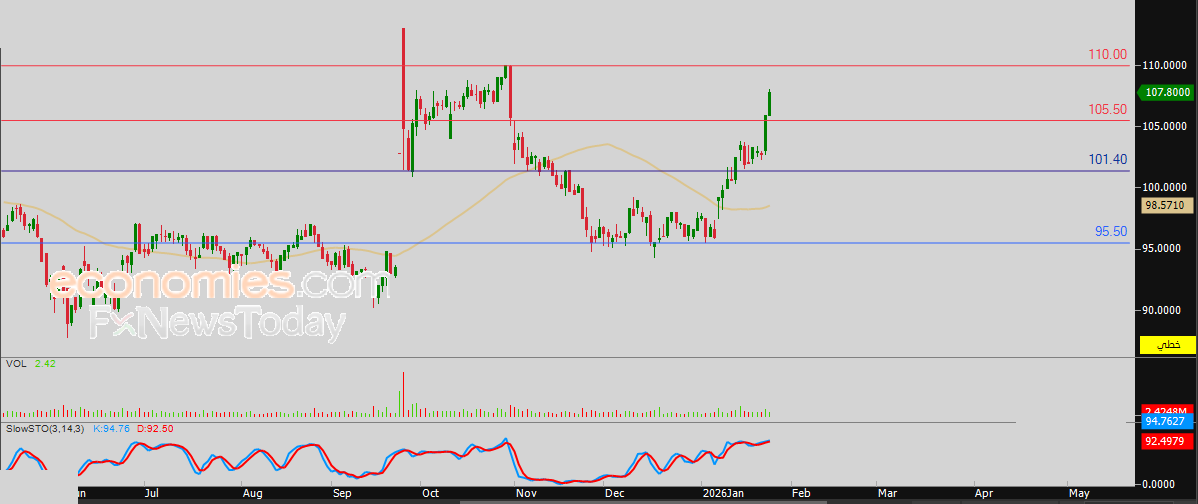1198x504 pixels.
Task: Click the blue 94.7627 stochastic value tag
Action: coord(1167,422)
